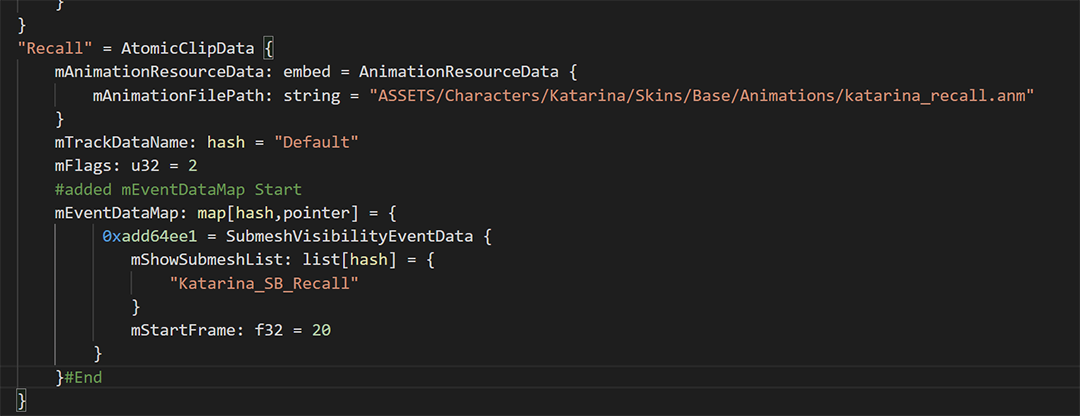Select the hash 0xadd64ee1
Screen dimensions: 1080x416
[x=150, y=236]
